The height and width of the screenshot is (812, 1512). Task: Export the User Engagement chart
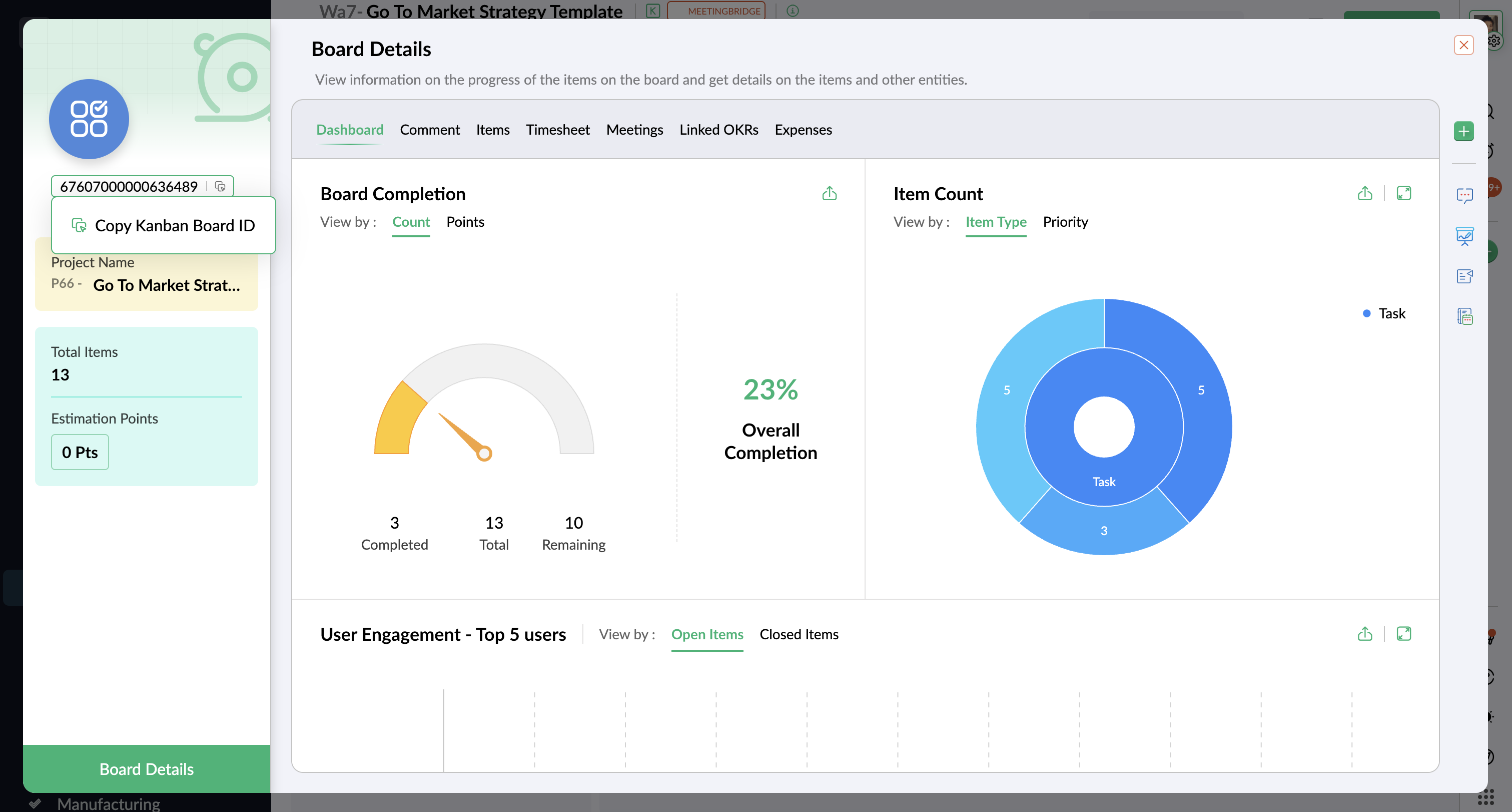[x=1365, y=633]
